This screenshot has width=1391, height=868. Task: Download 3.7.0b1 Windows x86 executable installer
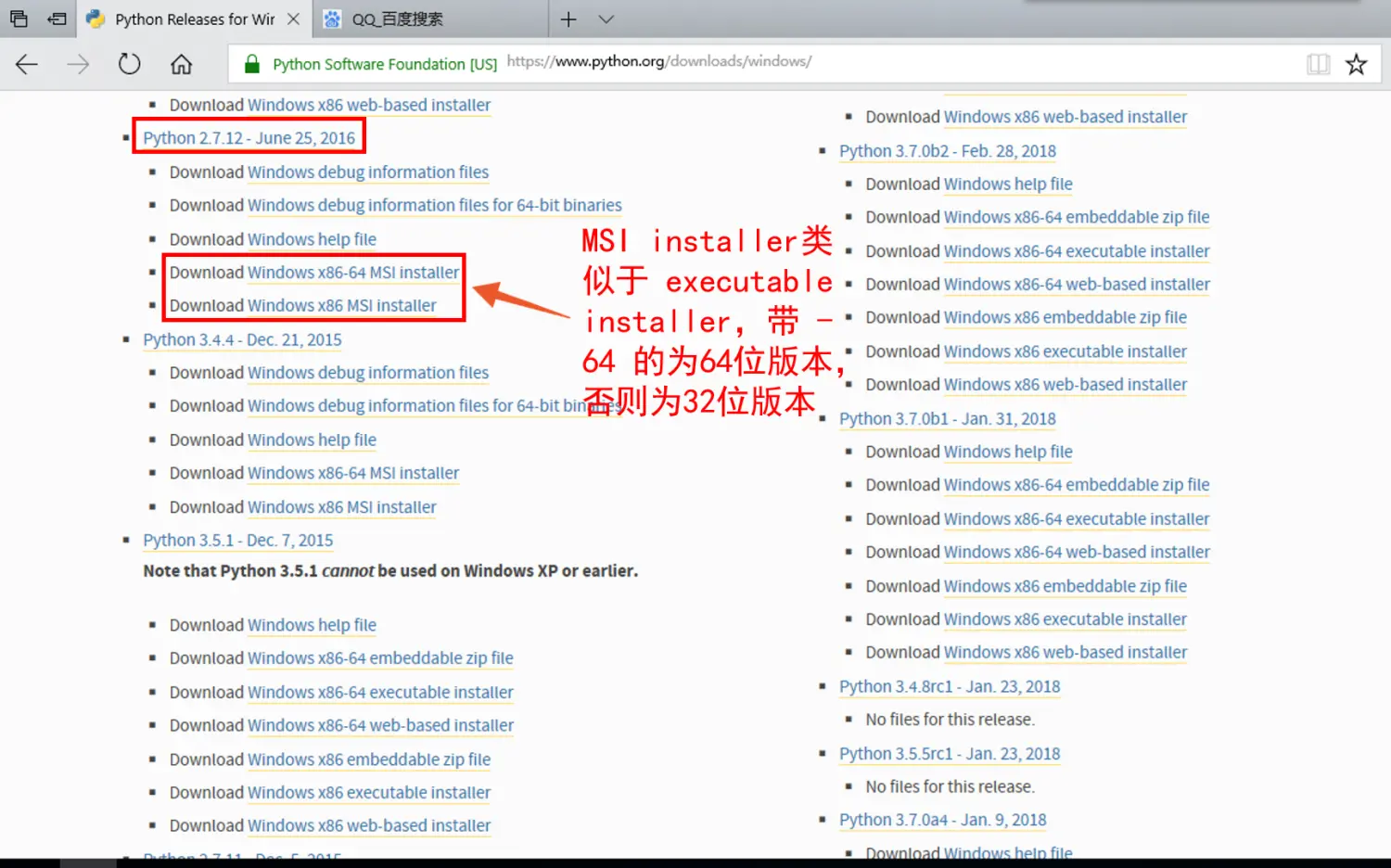tap(1066, 619)
